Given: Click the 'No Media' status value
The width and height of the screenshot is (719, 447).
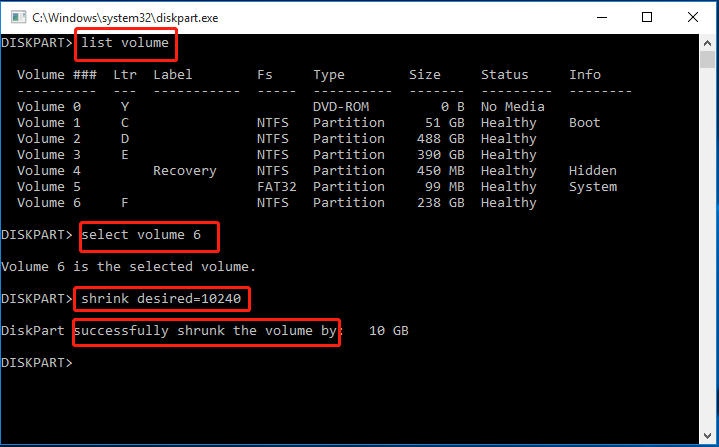Looking at the screenshot, I should [513, 107].
